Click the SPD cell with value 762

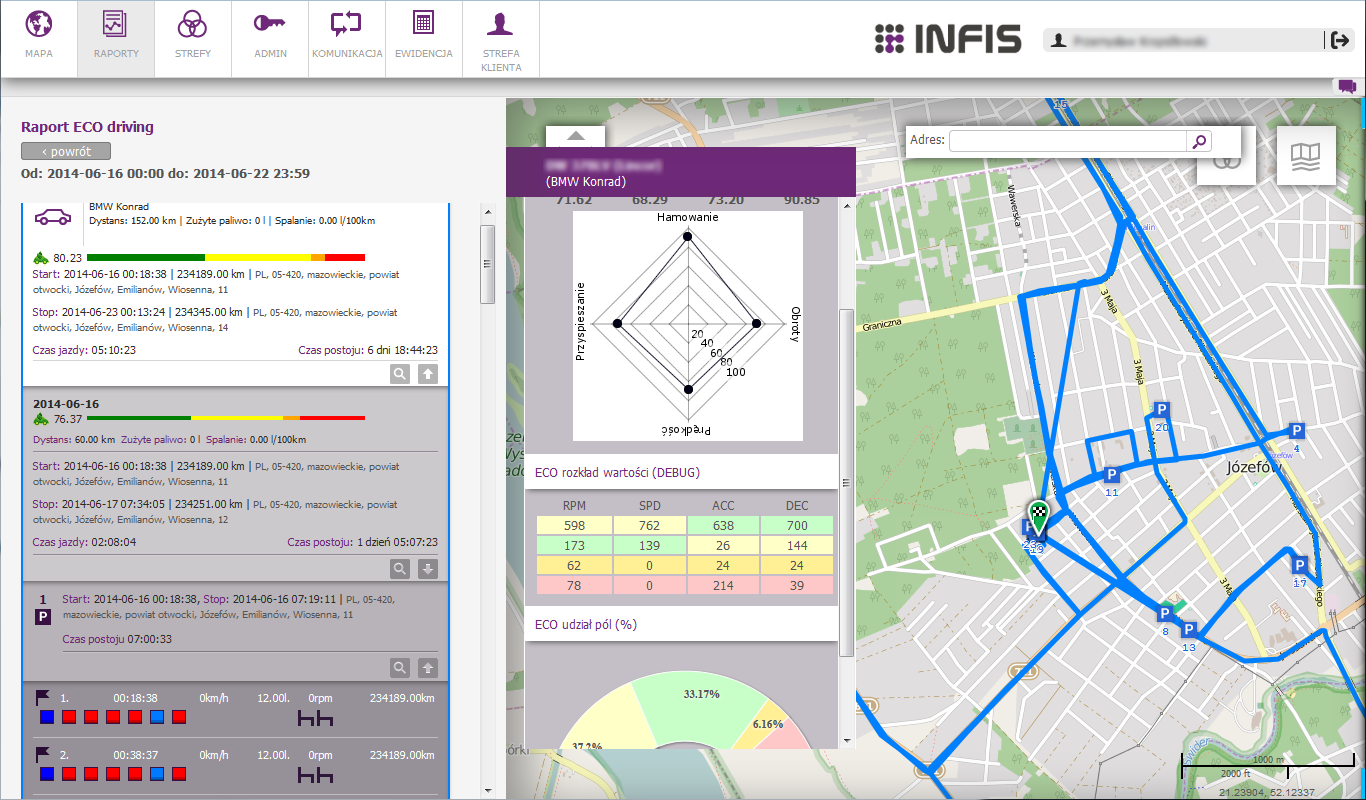[648, 525]
